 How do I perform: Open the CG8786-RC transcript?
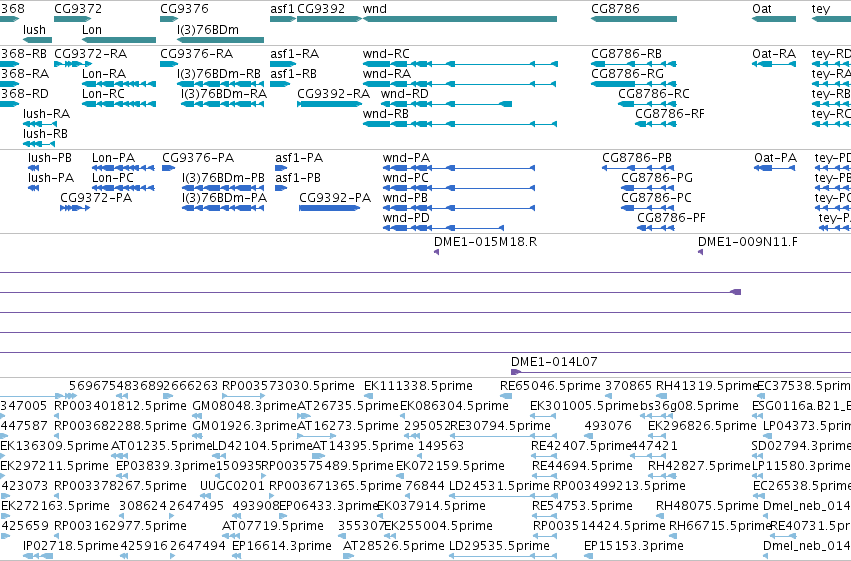pos(647,104)
